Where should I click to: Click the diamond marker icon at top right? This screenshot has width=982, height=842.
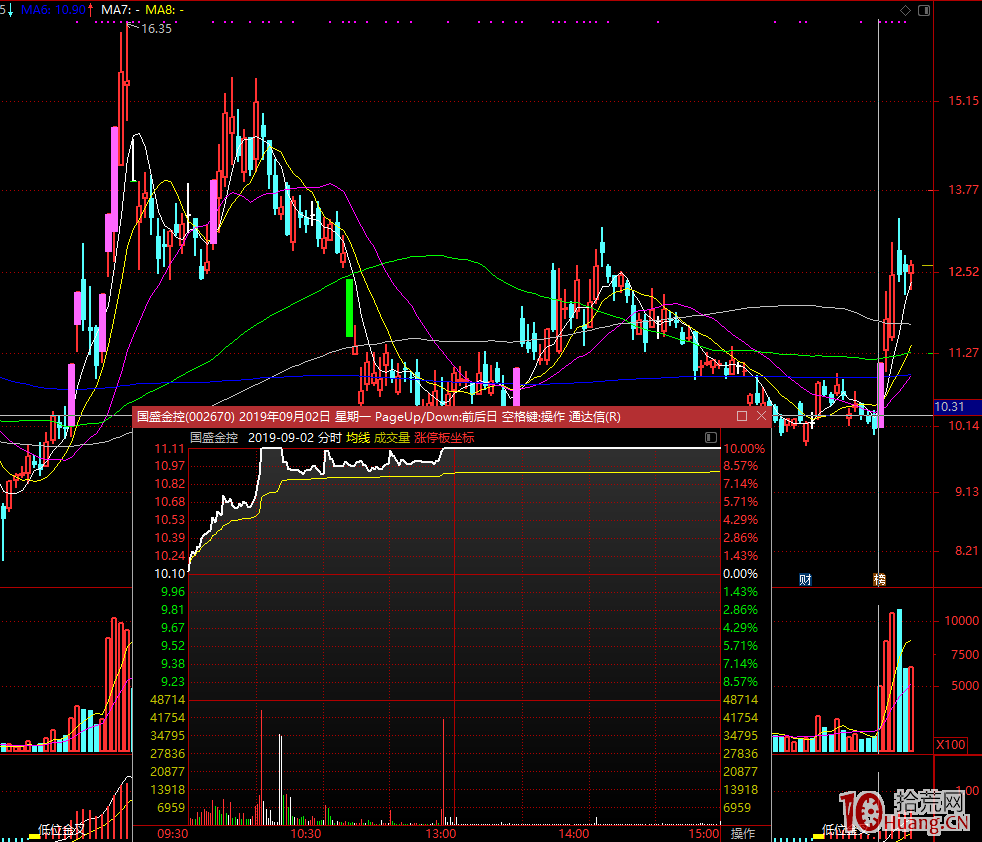(905, 10)
